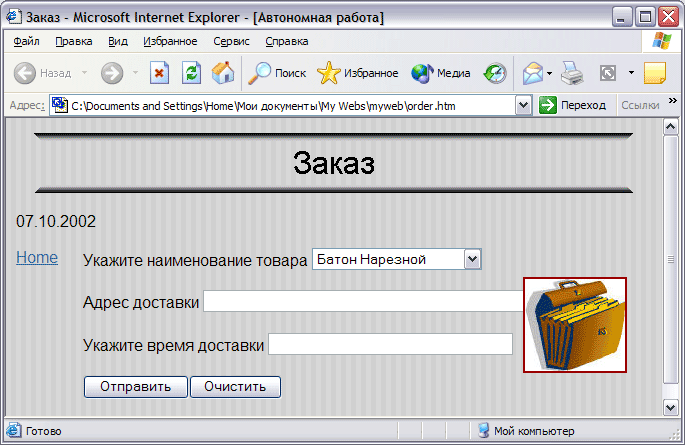The width and height of the screenshot is (685, 445).
Task: Open dropdown arrow right of the gray full-screen icon
Action: coord(631,72)
